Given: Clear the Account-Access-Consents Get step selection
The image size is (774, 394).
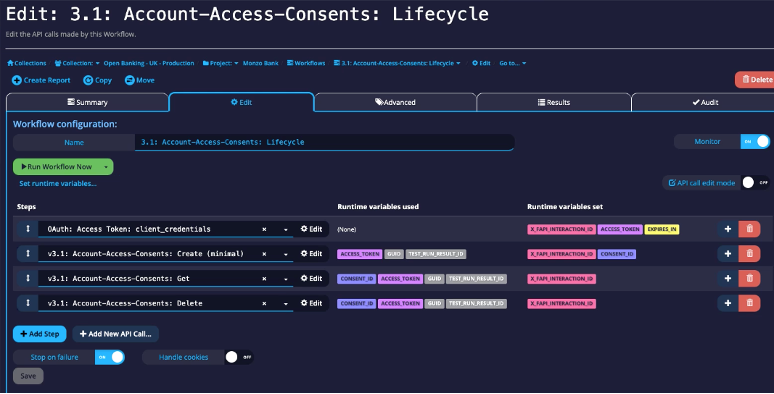Looking at the screenshot, I should [264, 278].
